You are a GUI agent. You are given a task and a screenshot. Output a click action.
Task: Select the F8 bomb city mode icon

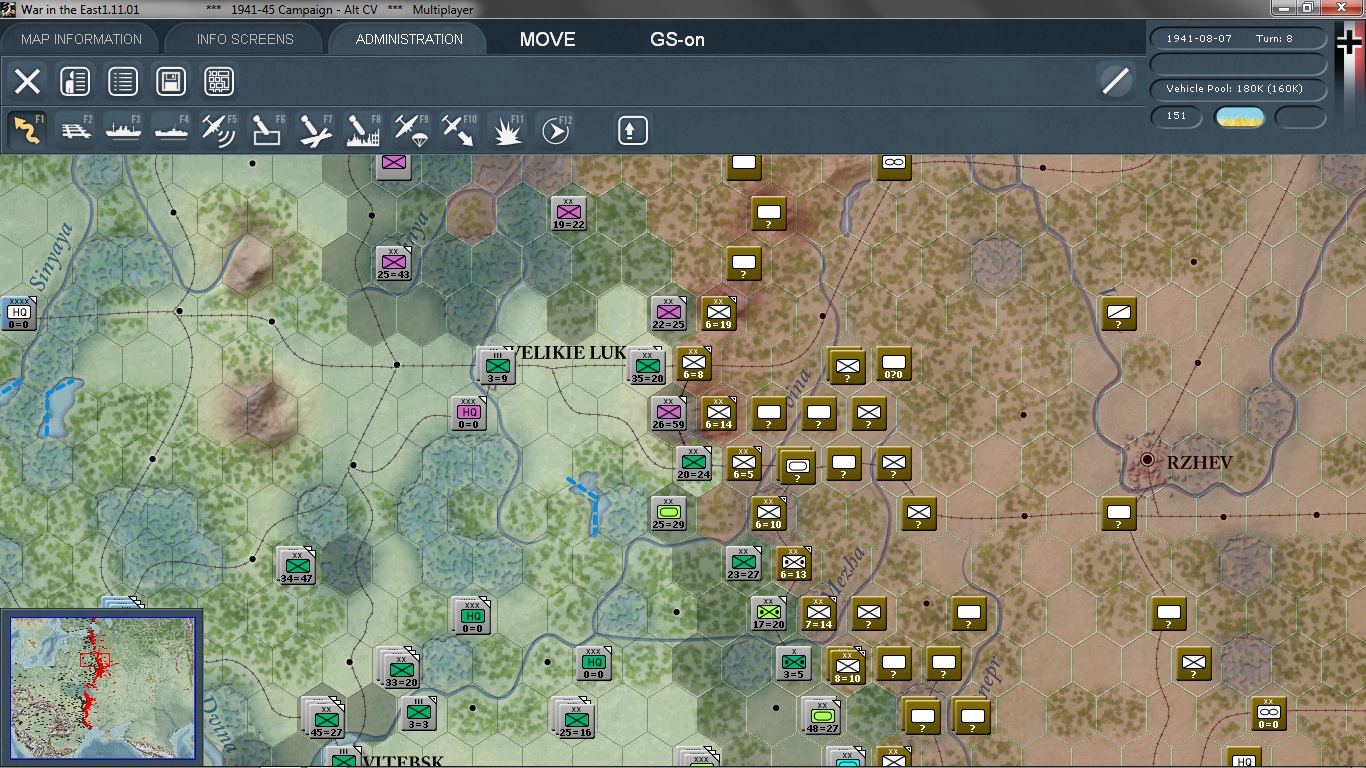[363, 130]
